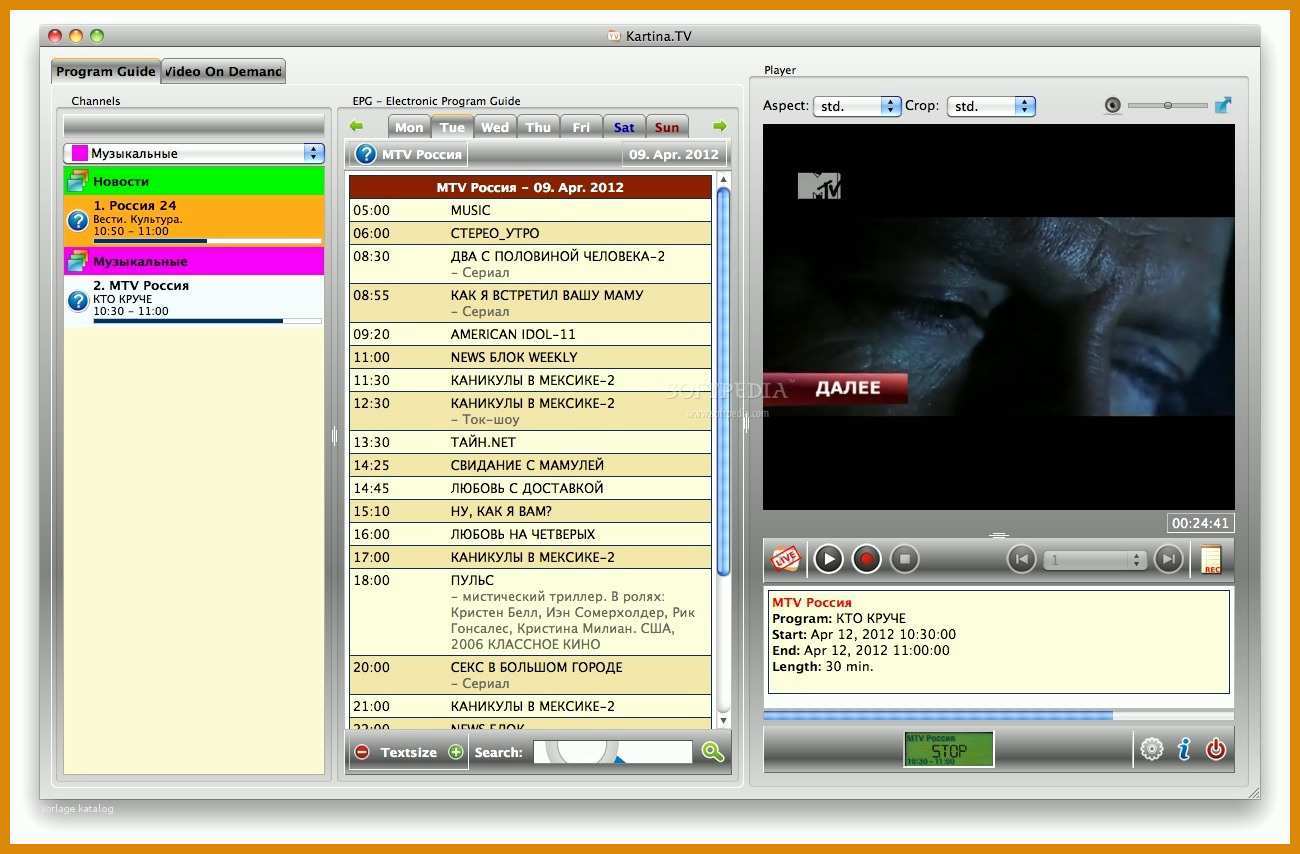1300x854 pixels.
Task: Switch to LIVE stream
Action: click(x=785, y=559)
